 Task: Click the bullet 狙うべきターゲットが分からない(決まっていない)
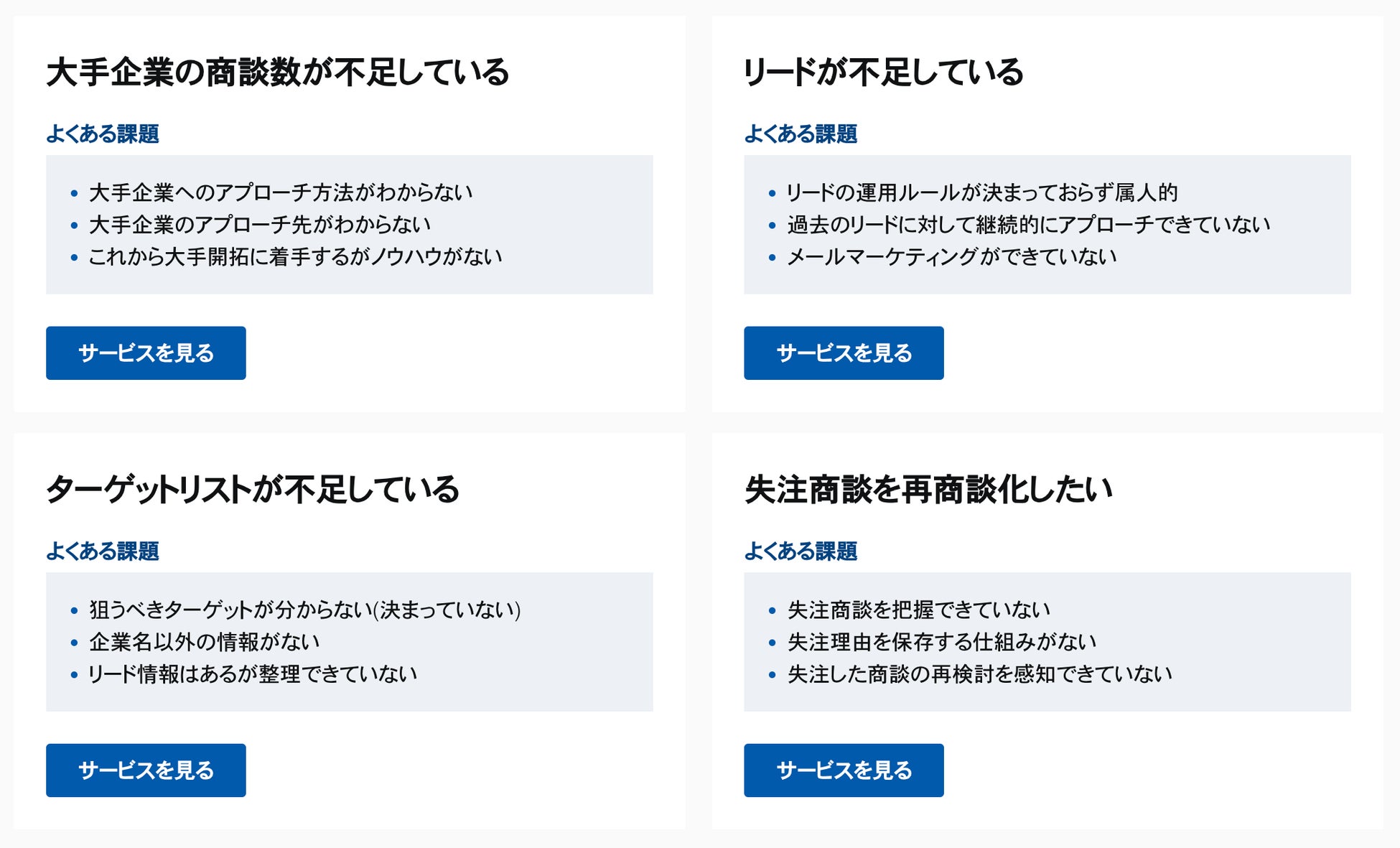point(305,610)
